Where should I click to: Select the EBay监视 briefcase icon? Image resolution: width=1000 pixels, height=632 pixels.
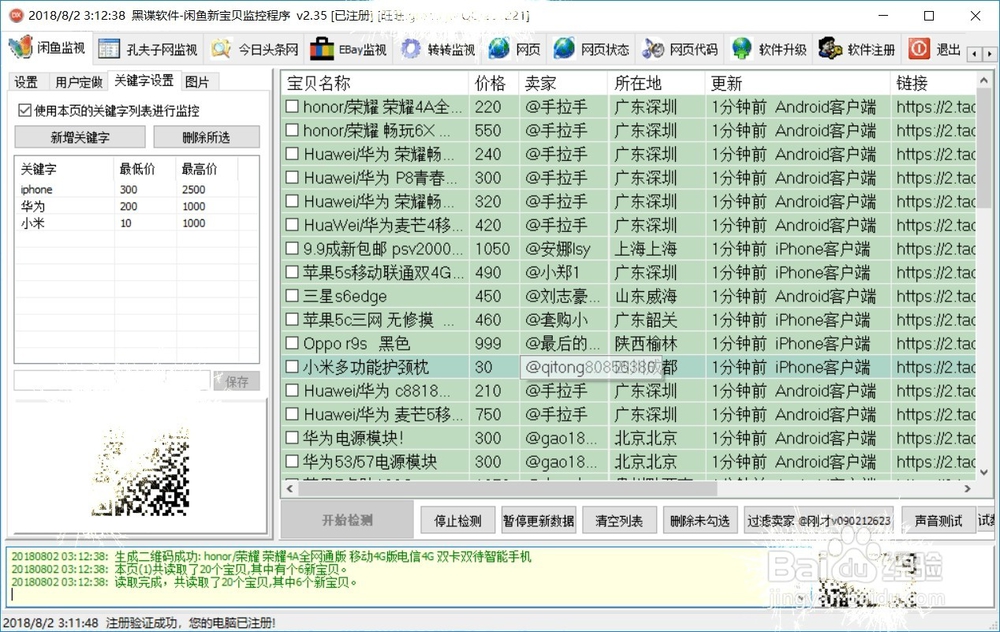click(x=322, y=49)
